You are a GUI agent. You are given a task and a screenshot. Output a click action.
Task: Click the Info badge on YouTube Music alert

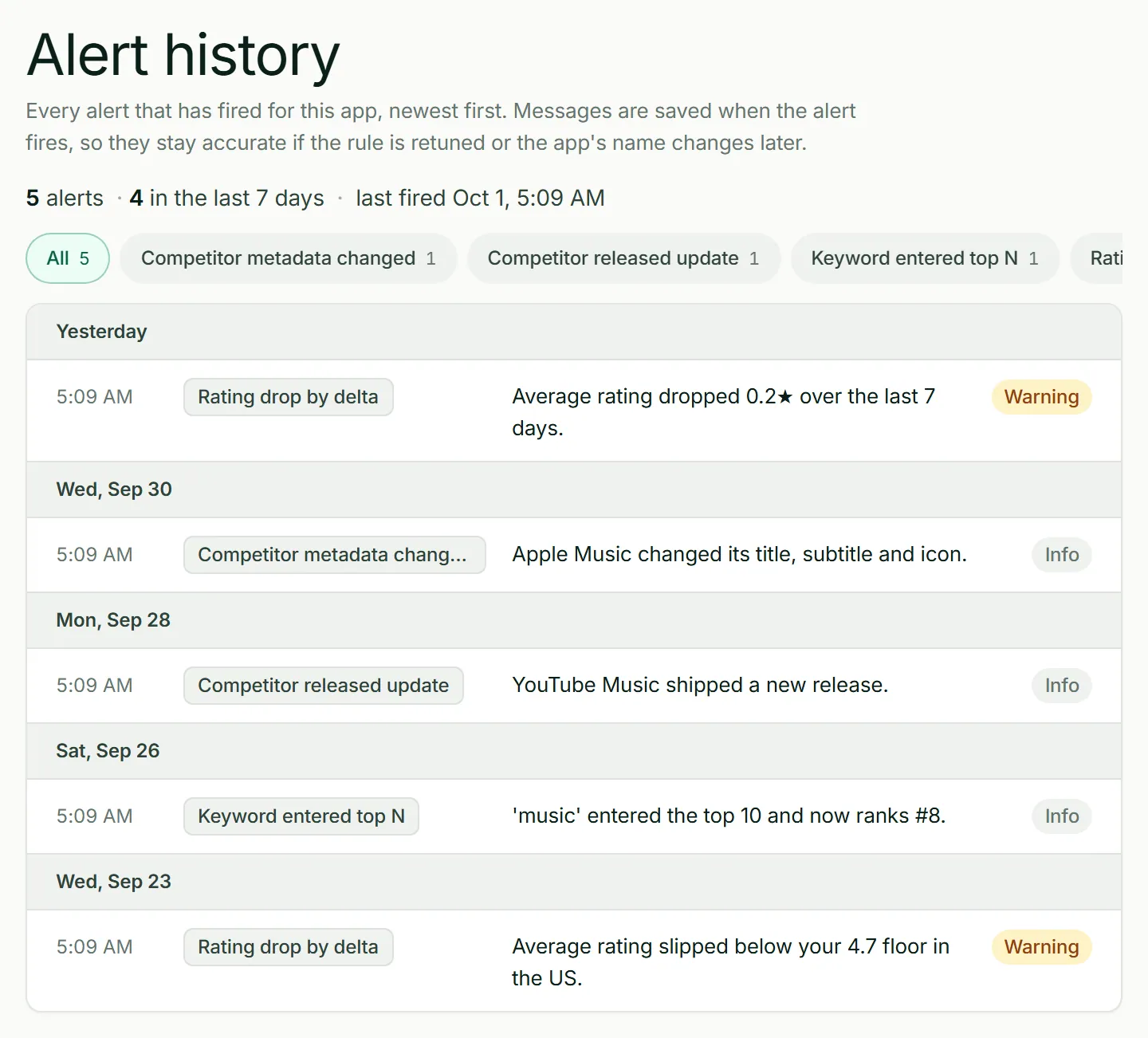1062,686
